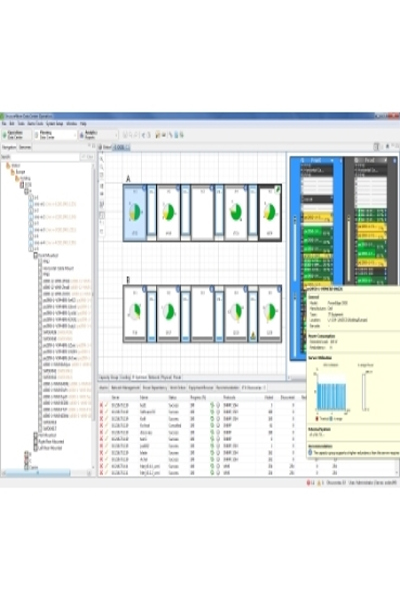This screenshot has width=400, height=600.
Task: Open the Help menu
Action: [x=83, y=124]
